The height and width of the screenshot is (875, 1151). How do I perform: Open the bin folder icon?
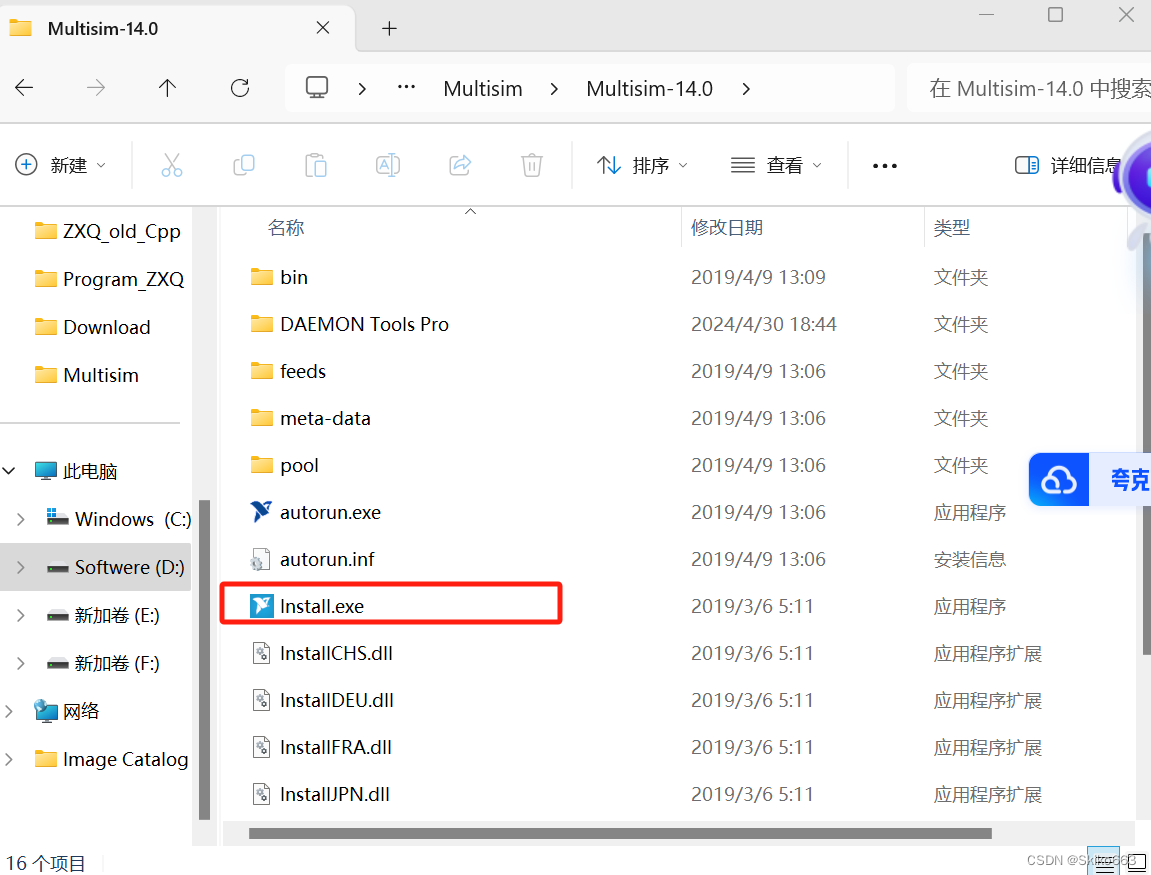tap(261, 277)
